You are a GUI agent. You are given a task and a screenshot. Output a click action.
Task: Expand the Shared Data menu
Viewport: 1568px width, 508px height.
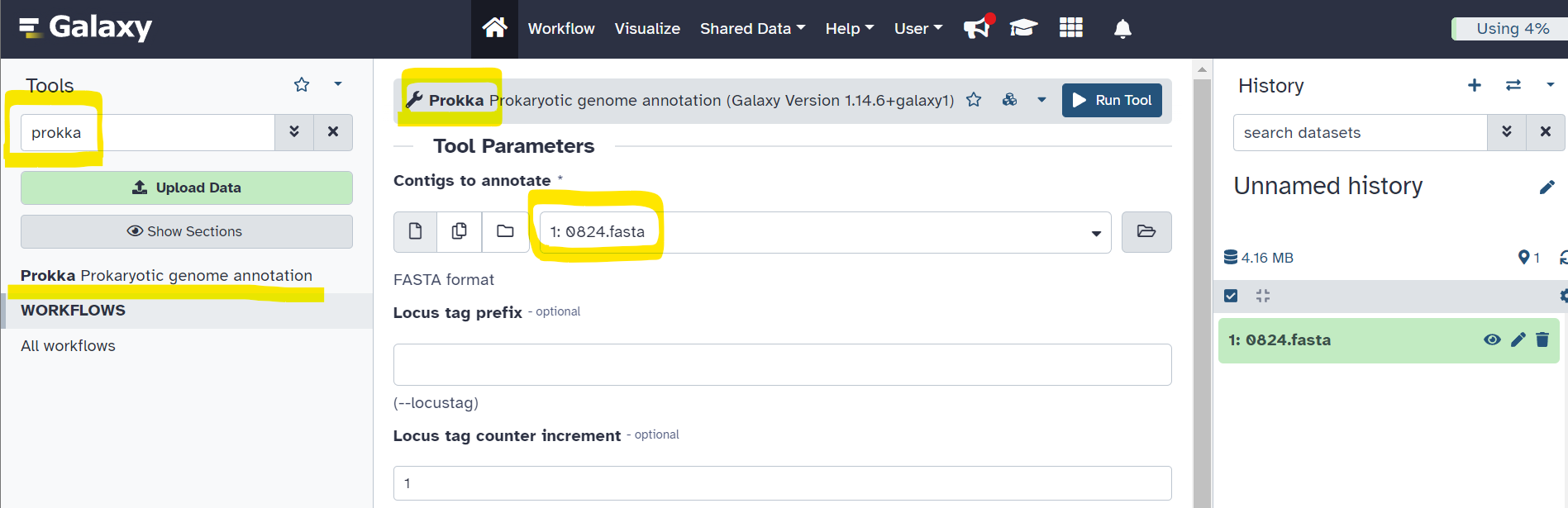coord(752,28)
